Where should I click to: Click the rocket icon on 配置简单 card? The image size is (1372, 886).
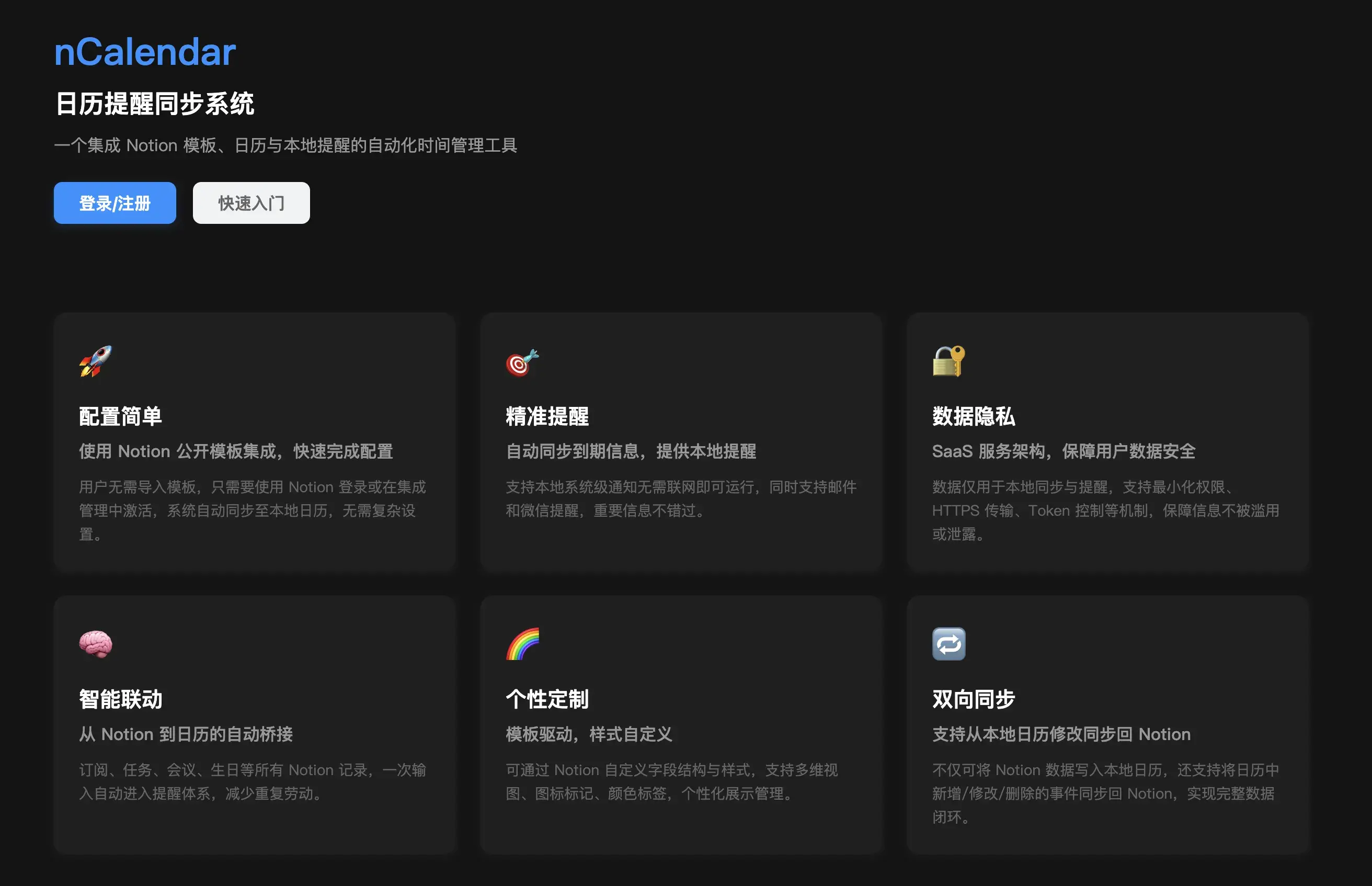[96, 361]
